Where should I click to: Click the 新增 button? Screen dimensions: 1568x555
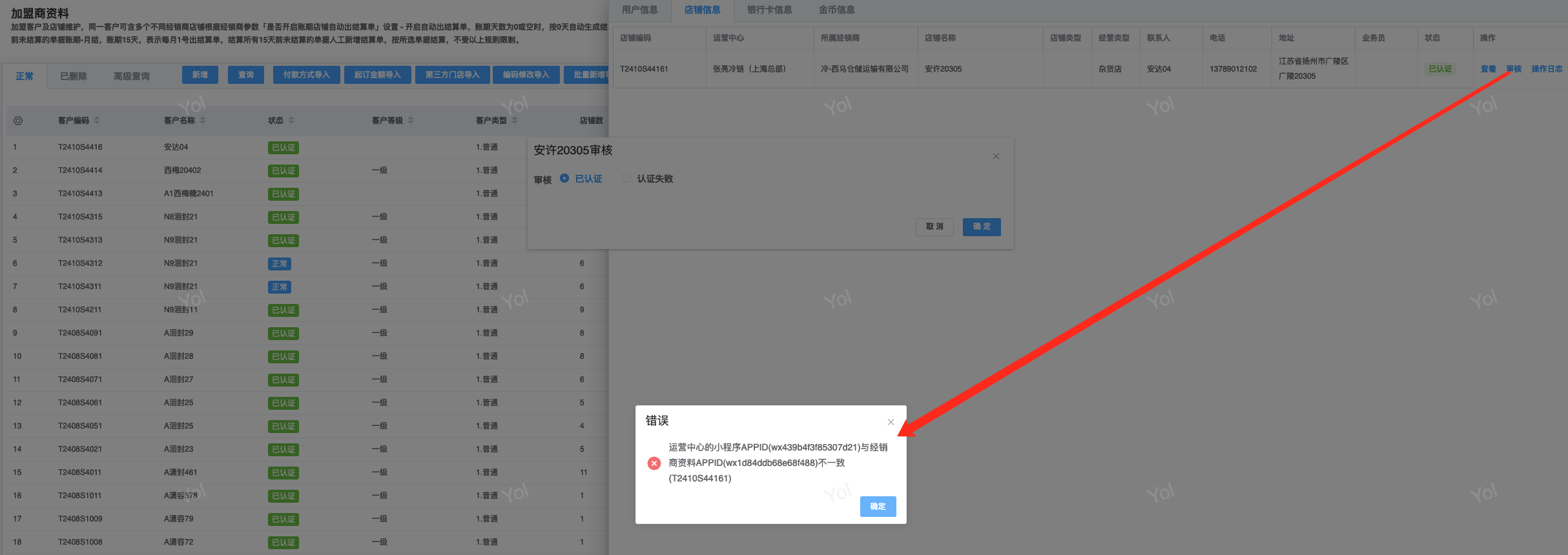pyautogui.click(x=200, y=75)
